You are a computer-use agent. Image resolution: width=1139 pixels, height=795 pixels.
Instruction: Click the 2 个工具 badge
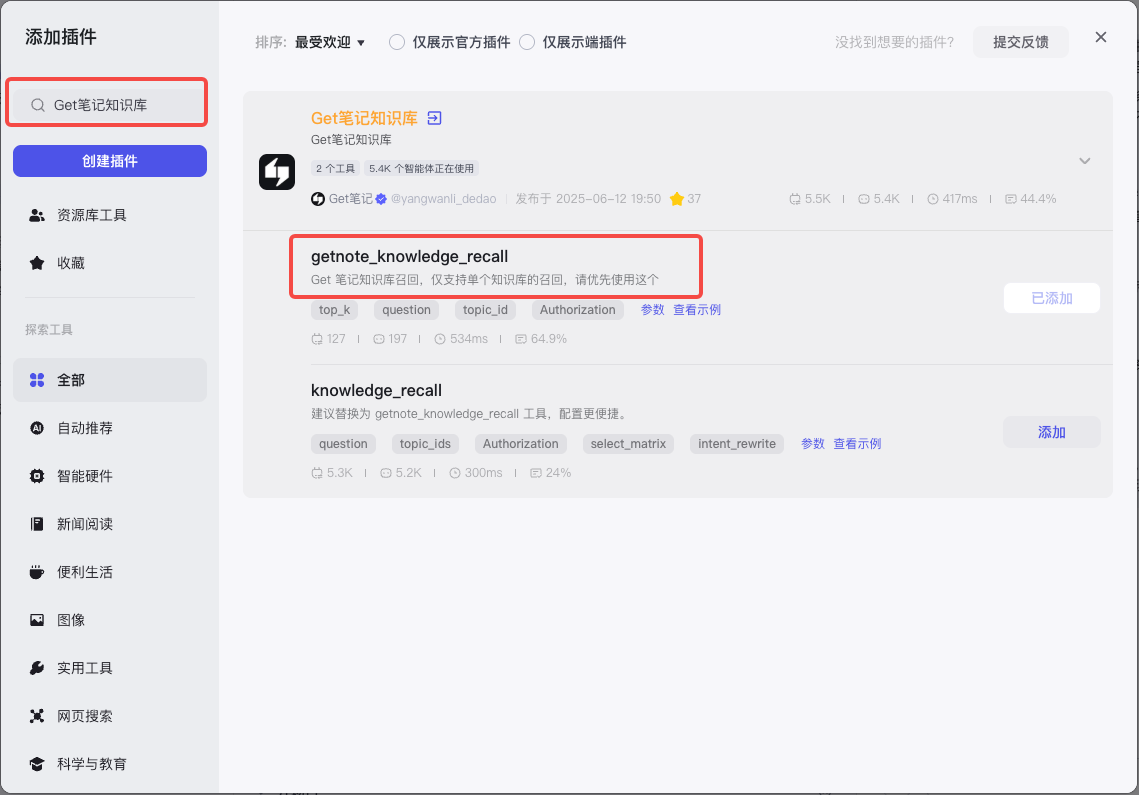(335, 169)
